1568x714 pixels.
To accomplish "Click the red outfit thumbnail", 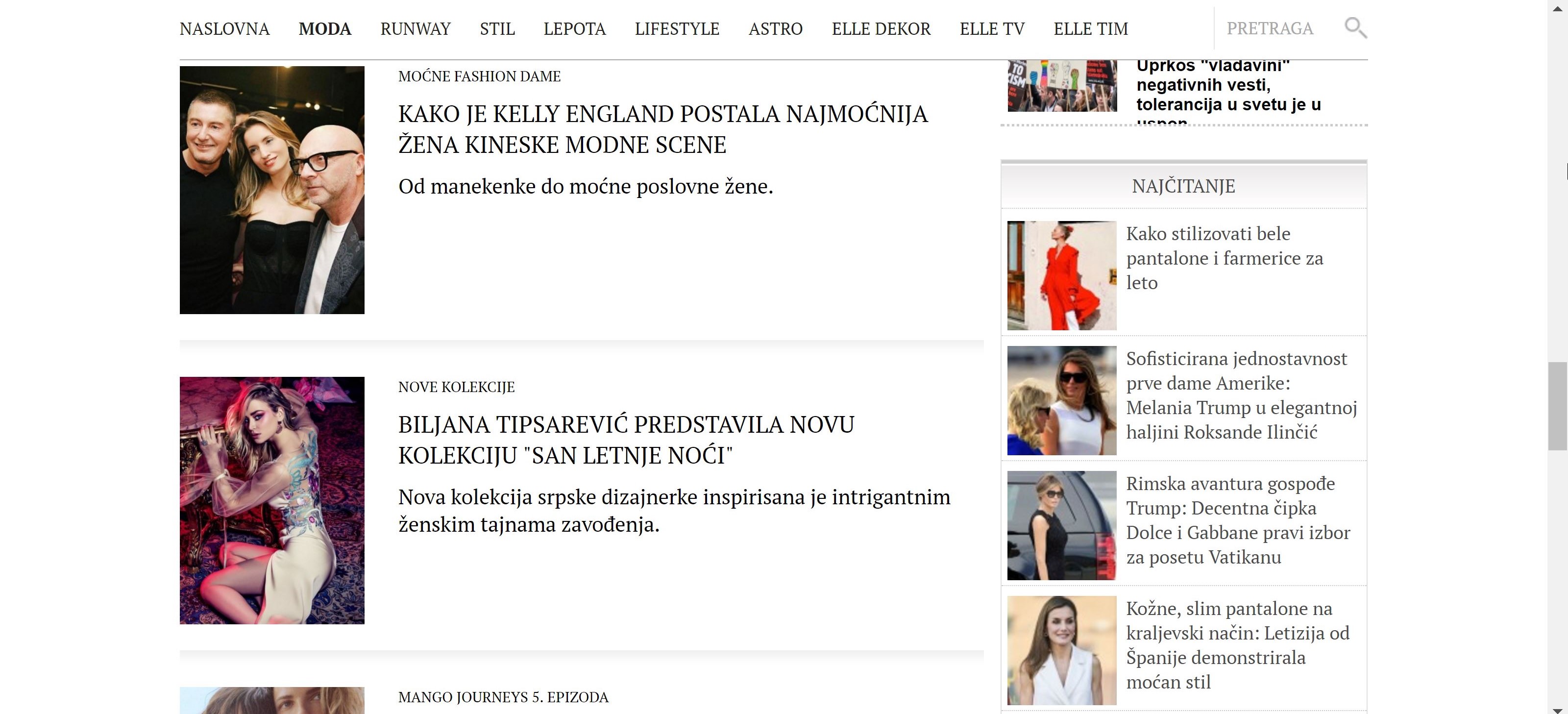I will pyautogui.click(x=1062, y=276).
